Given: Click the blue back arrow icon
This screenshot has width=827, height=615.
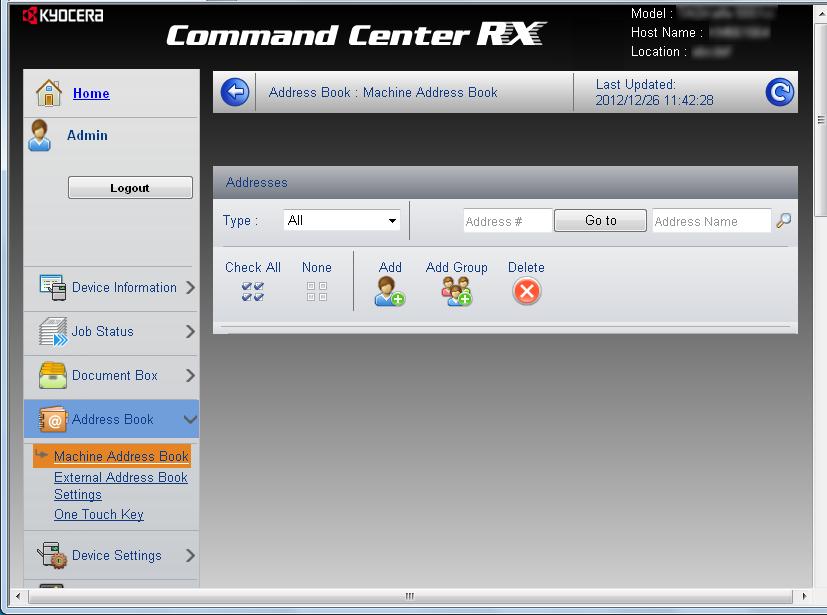Looking at the screenshot, I should tap(235, 92).
